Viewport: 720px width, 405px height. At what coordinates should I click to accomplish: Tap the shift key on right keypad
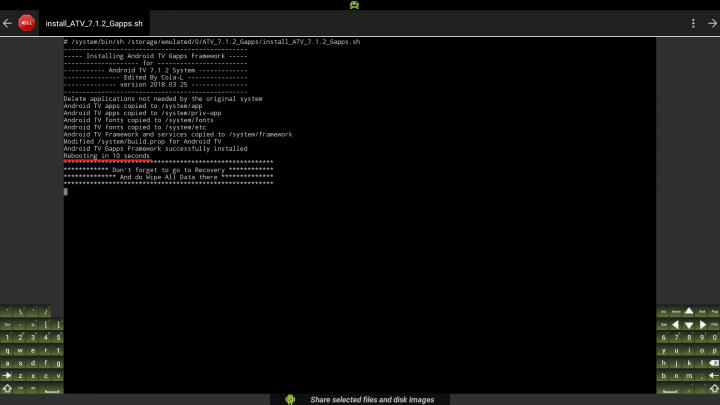[714, 388]
